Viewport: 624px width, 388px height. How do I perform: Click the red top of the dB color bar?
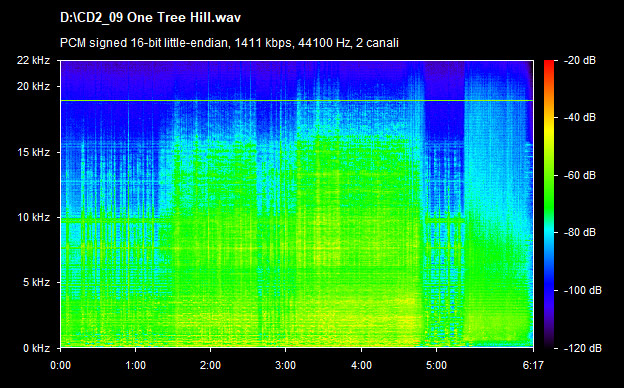(x=549, y=64)
